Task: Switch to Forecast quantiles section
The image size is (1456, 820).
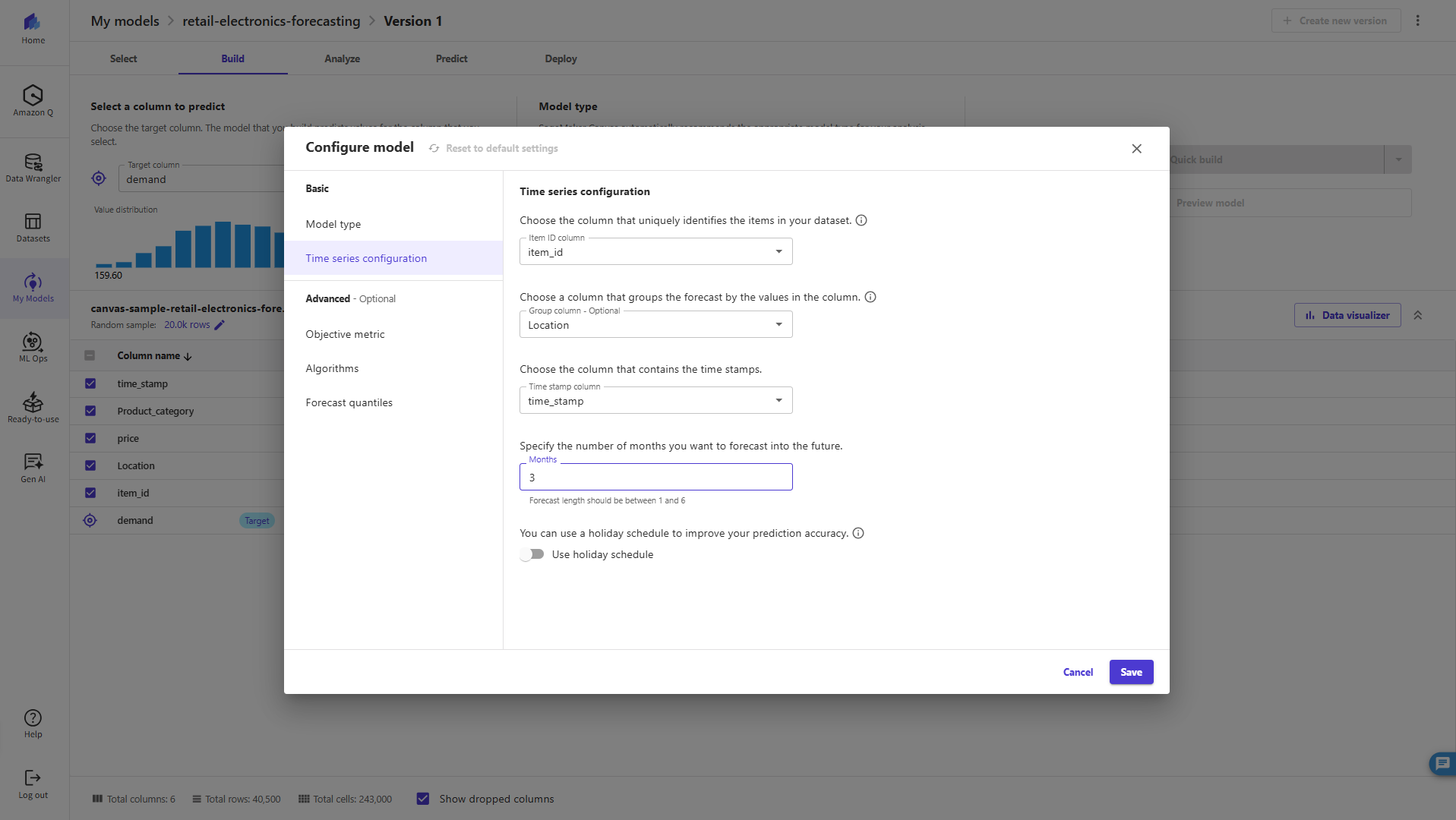Action: (349, 402)
